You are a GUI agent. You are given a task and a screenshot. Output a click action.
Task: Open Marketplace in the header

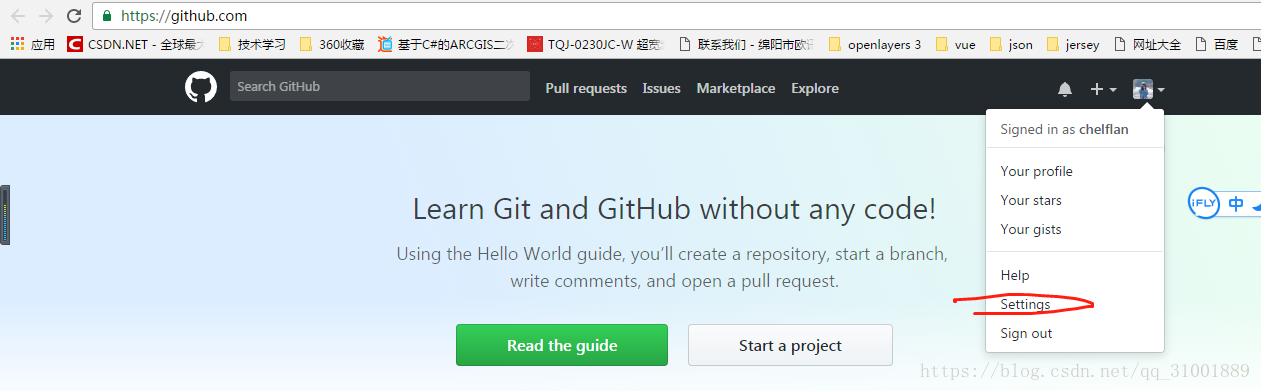coord(736,88)
